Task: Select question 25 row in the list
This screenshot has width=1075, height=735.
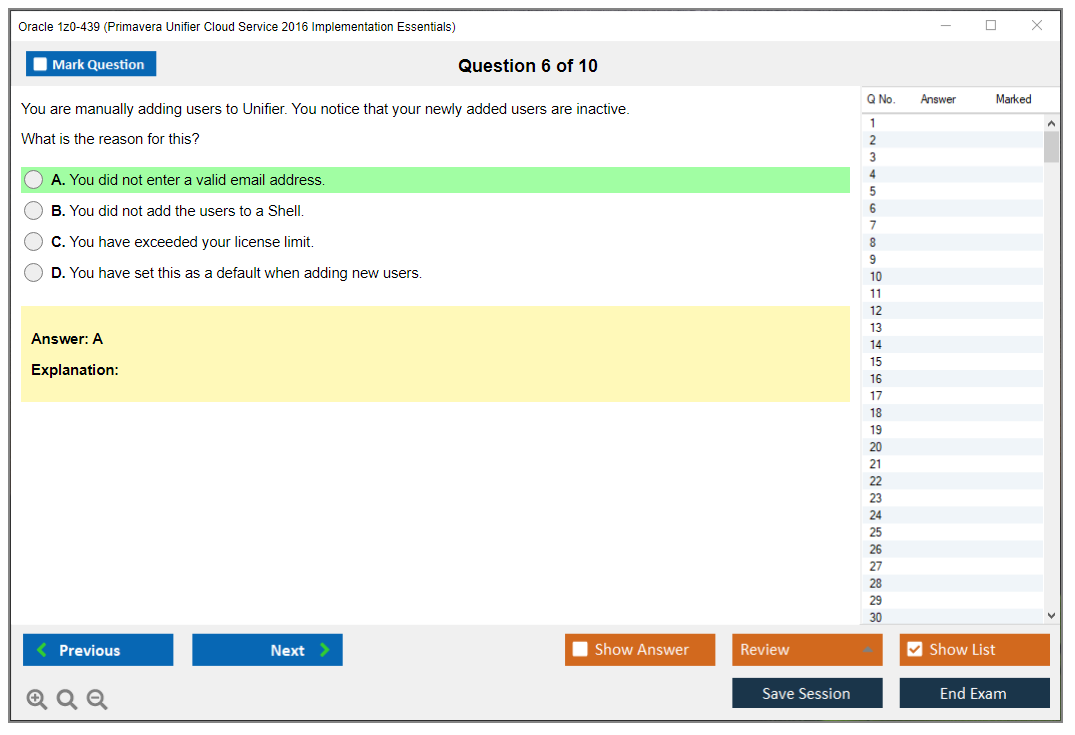Action: click(876, 532)
